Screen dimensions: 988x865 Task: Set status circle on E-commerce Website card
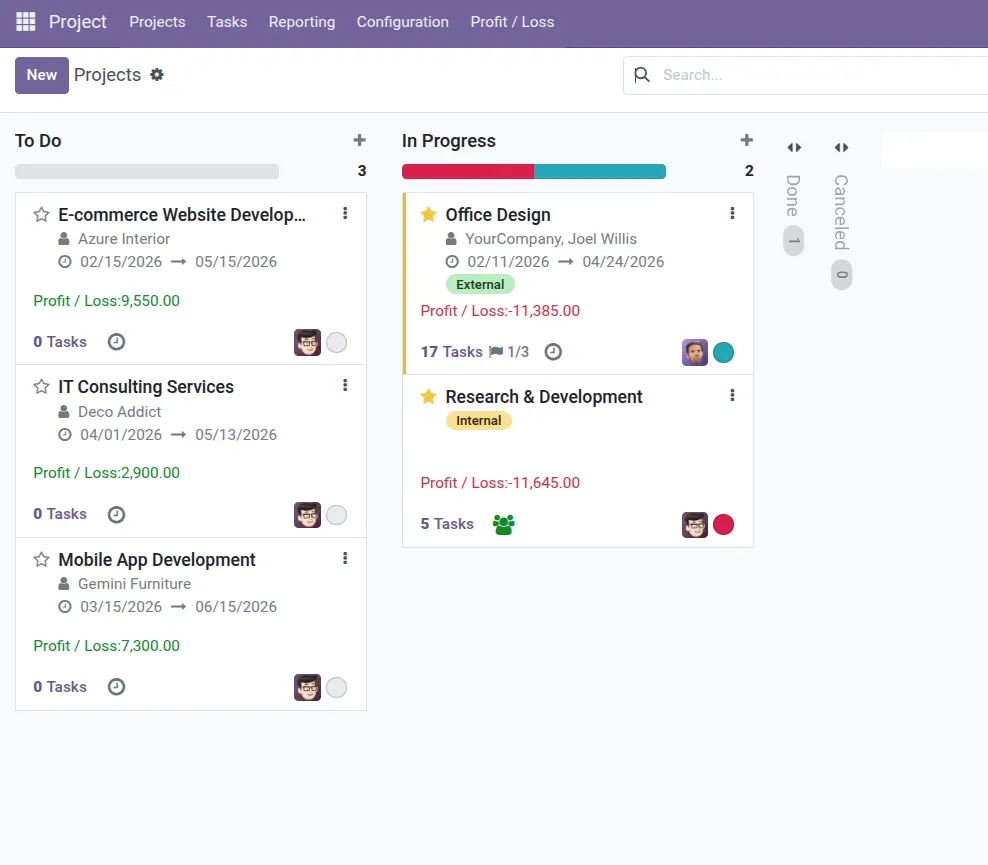[336, 342]
